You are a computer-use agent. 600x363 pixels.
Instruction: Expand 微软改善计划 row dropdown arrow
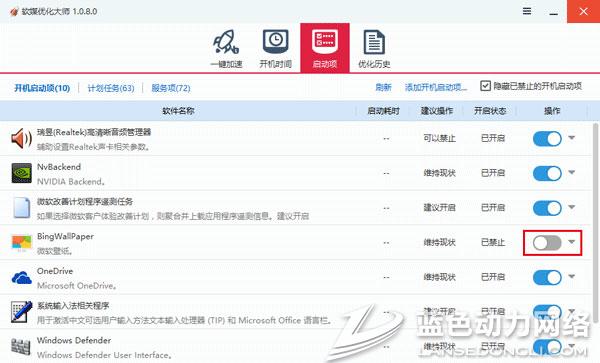572,207
